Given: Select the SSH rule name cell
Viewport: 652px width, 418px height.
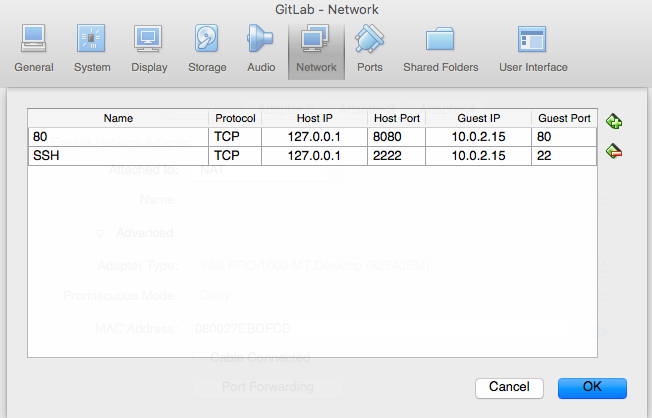Looking at the screenshot, I should 117,155.
